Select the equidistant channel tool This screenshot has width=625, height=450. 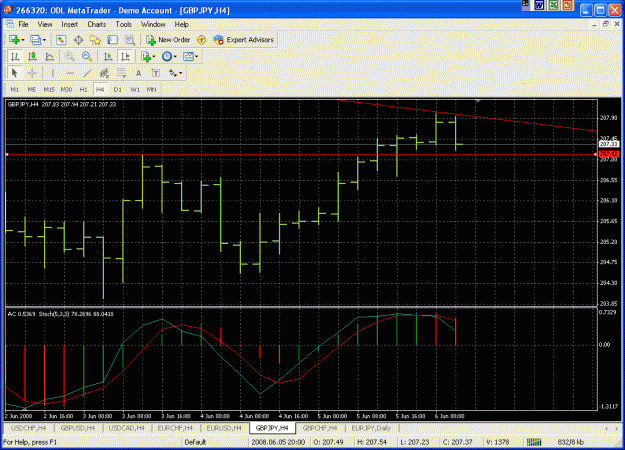[104, 73]
